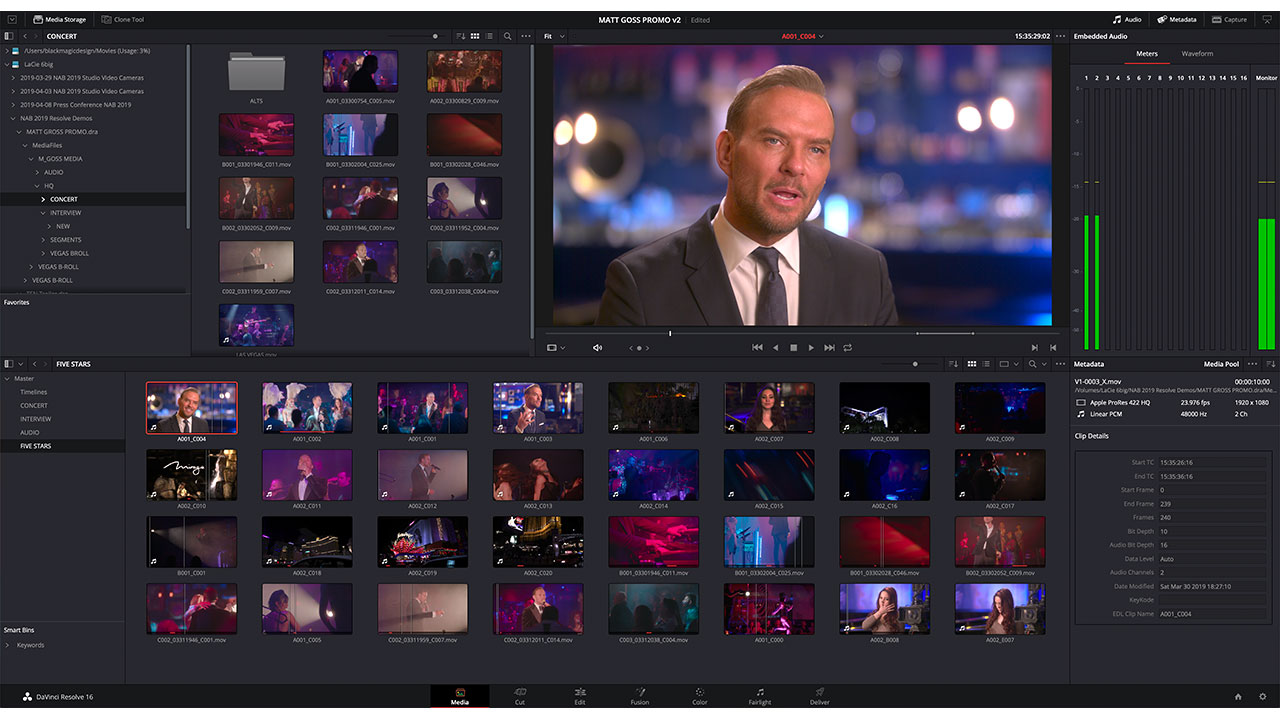Enable loop playback in the viewer
The width and height of the screenshot is (1280, 720).
click(x=848, y=348)
